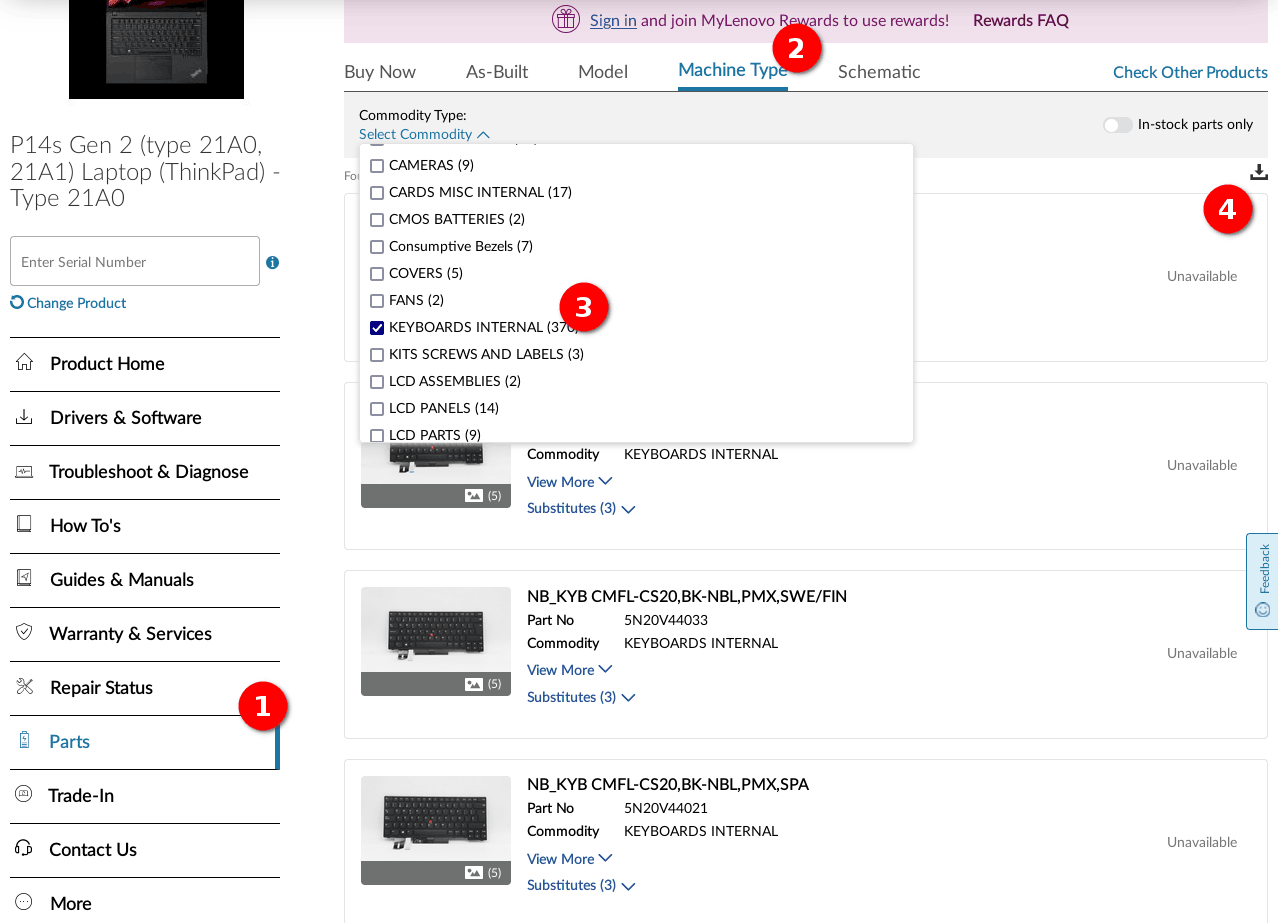
Task: Expand View More for SWE/FIN keyboard
Action: click(570, 670)
